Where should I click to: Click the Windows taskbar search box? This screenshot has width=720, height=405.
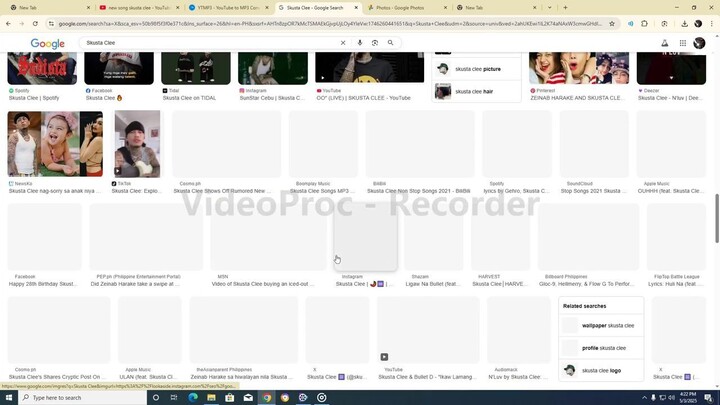pyautogui.click(x=83, y=398)
